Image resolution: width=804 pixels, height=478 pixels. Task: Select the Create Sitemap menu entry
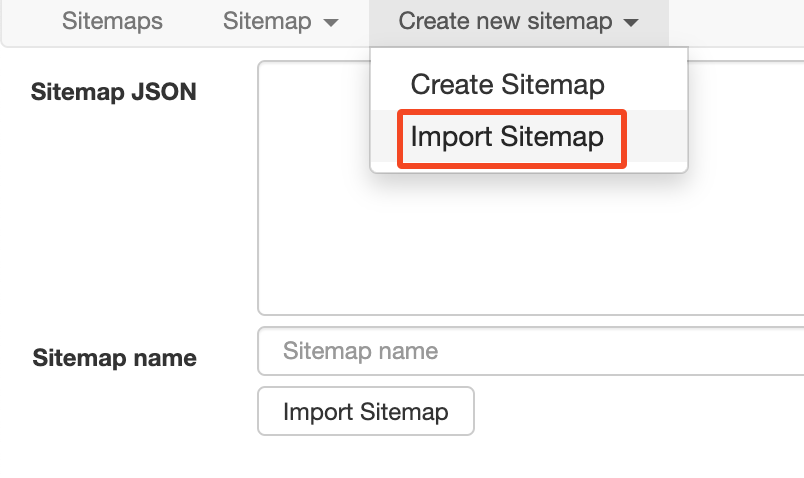(x=507, y=84)
